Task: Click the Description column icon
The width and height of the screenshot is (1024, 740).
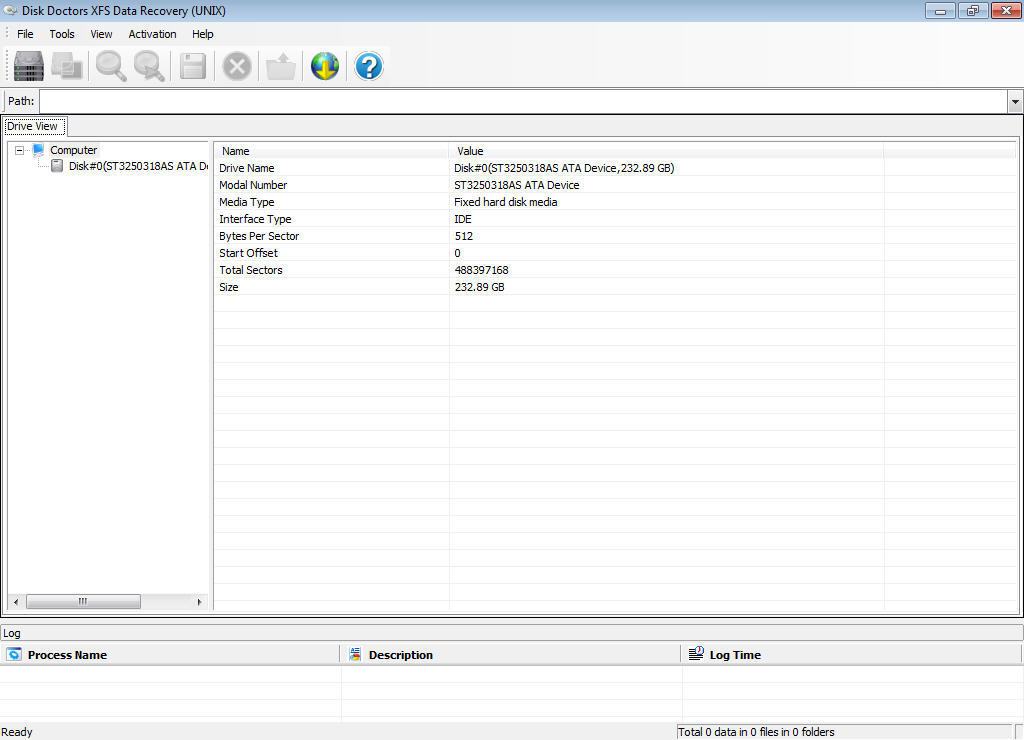Action: [355, 654]
